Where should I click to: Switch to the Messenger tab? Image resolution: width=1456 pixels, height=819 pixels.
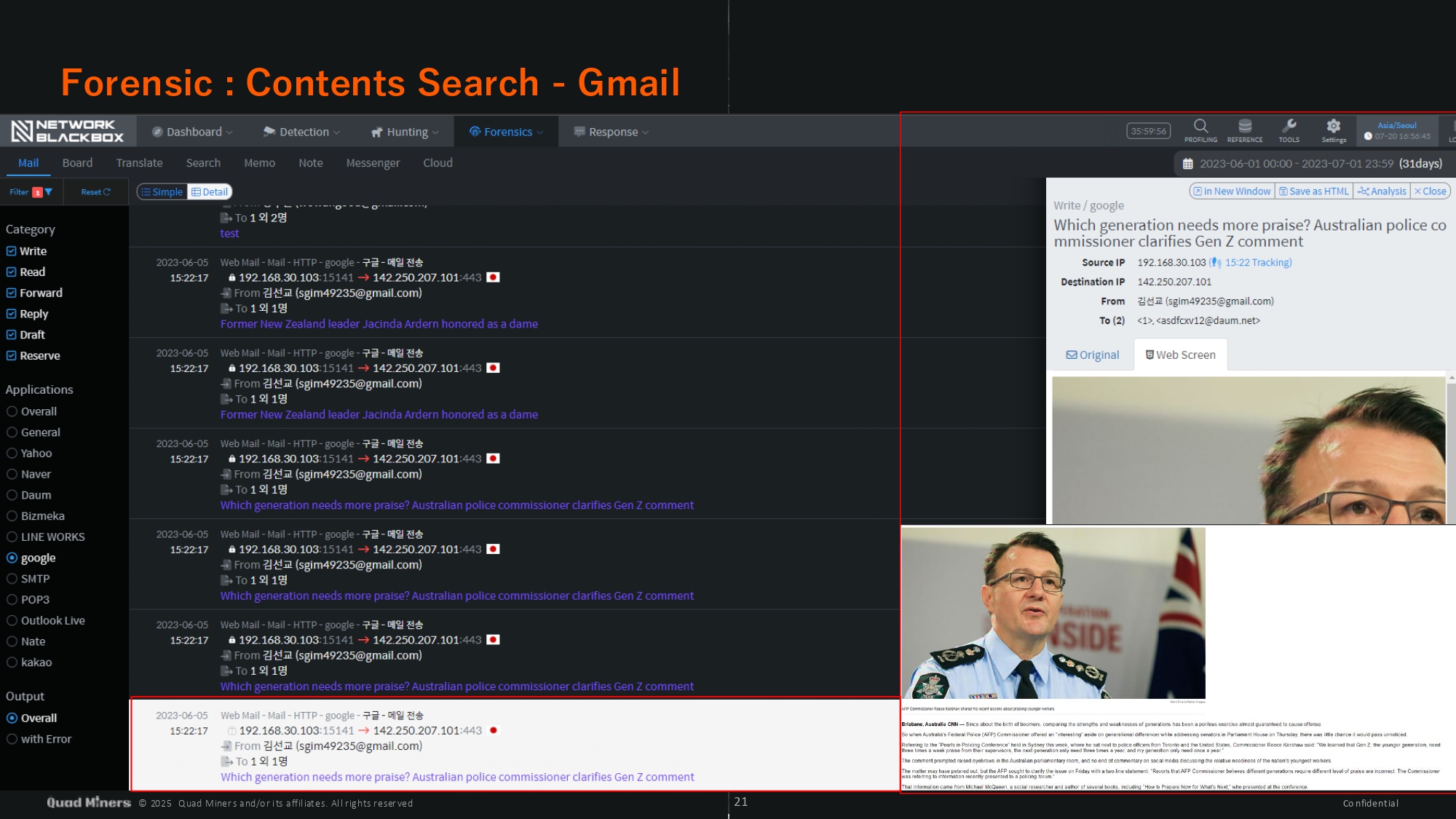pos(373,163)
